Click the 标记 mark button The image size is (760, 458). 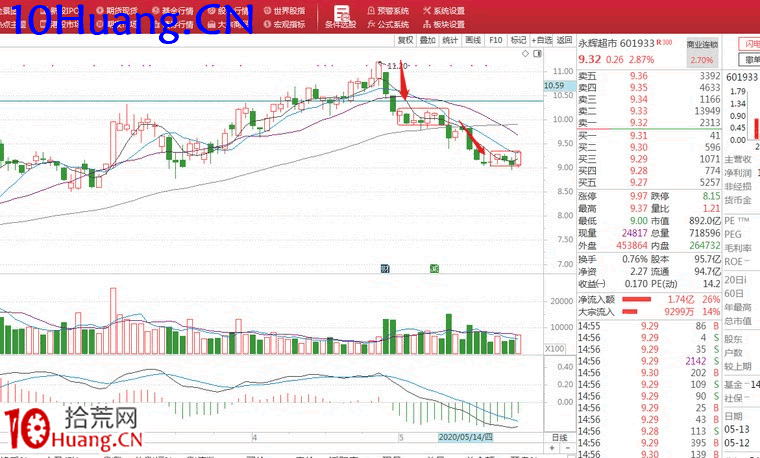tap(518, 40)
